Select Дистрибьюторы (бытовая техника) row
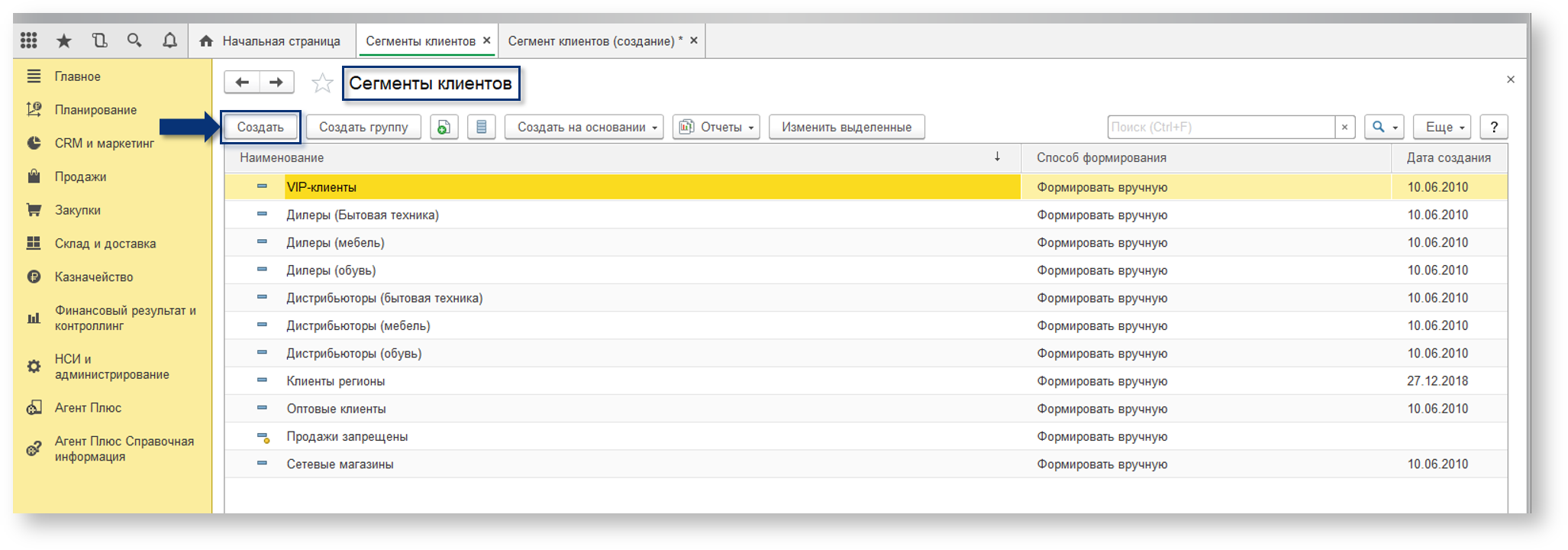1568x550 pixels. (x=866, y=298)
